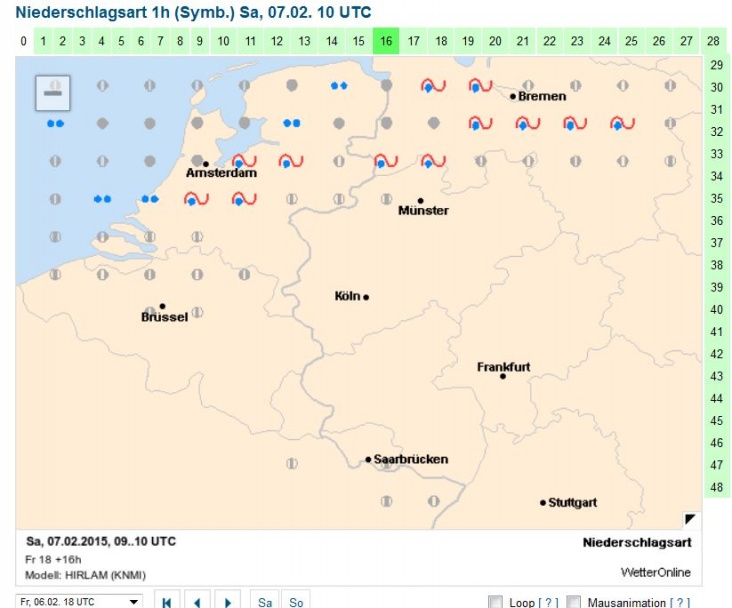Select forecast hour 29 in side column

717,65
